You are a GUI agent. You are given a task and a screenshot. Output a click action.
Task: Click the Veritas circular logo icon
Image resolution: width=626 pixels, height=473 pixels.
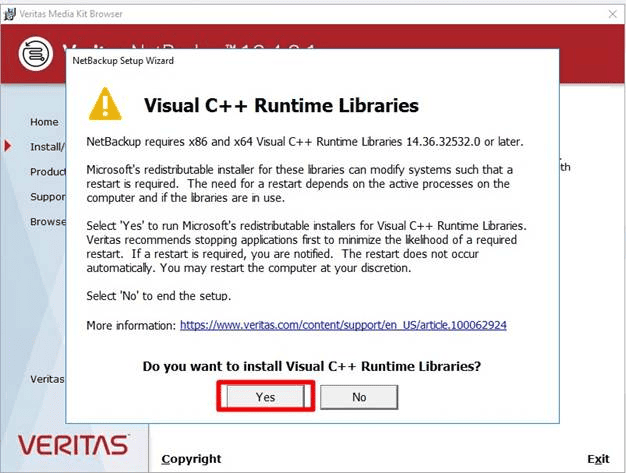[x=36, y=53]
